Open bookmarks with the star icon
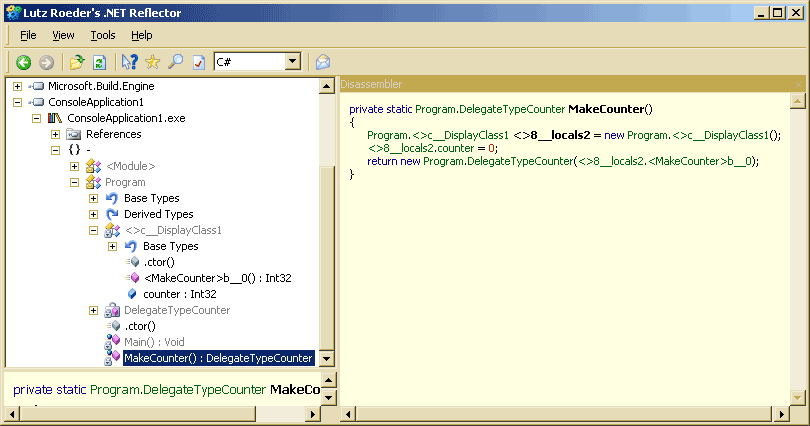Screen dimensions: 810x426 pos(153,62)
